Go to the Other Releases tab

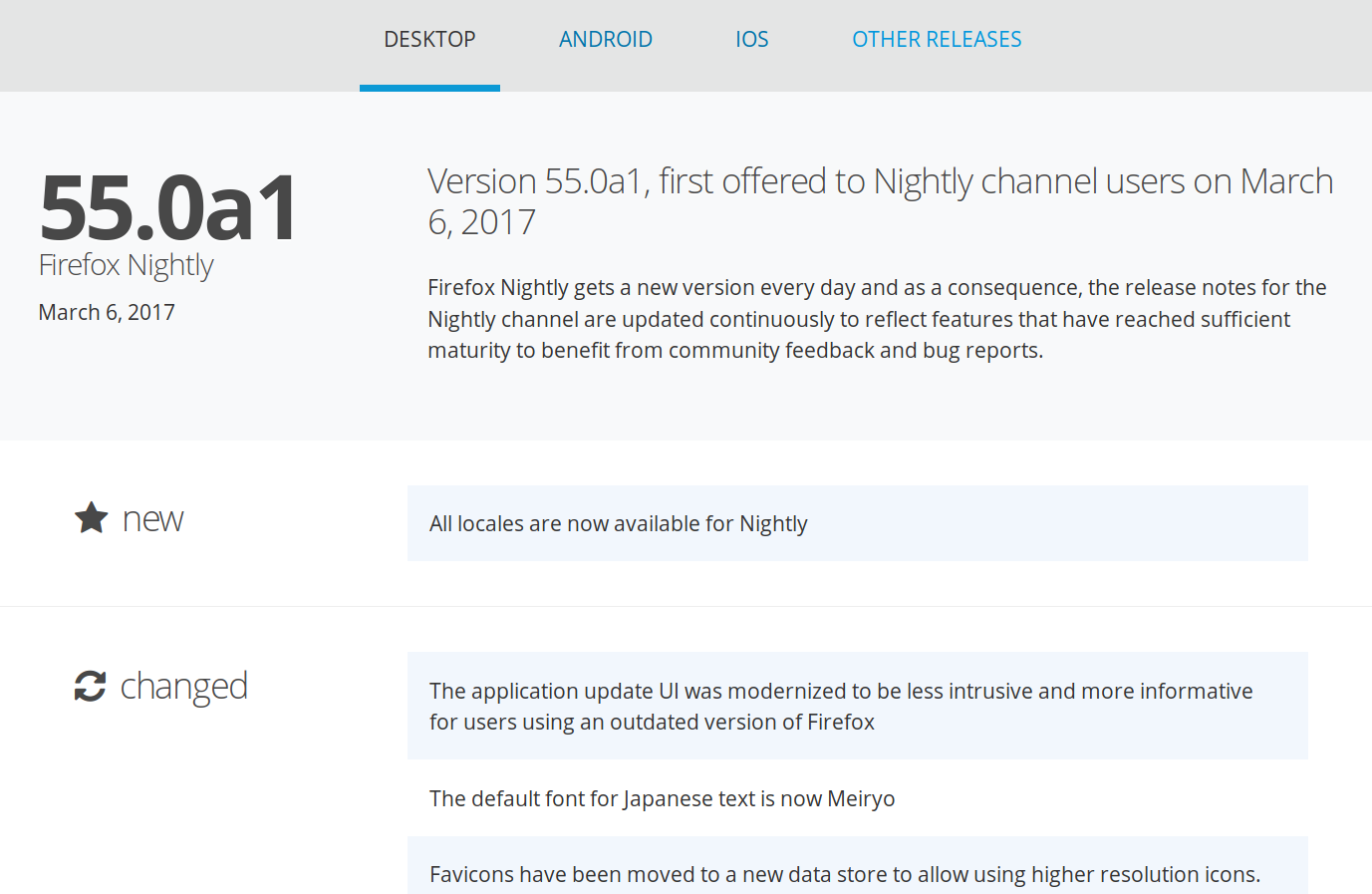(x=936, y=40)
